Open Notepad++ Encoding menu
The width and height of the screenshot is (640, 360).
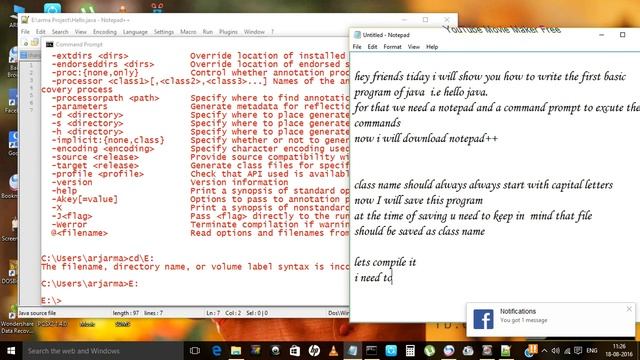[104, 32]
